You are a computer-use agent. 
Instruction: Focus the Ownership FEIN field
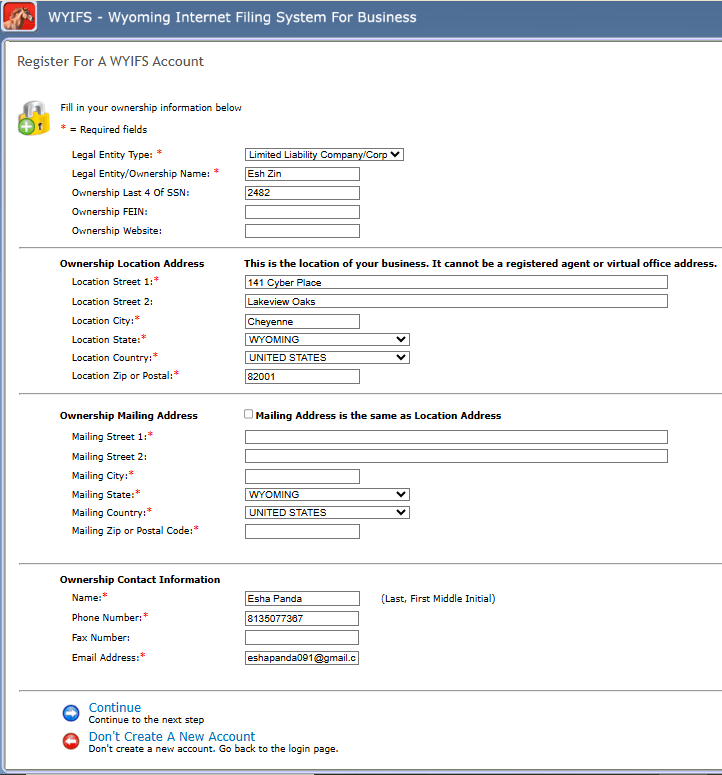[302, 212]
